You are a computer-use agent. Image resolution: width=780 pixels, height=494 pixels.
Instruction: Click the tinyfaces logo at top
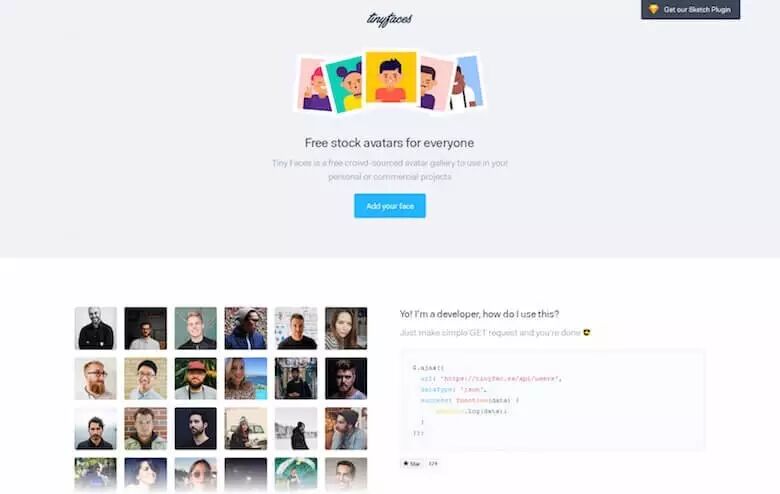point(389,19)
